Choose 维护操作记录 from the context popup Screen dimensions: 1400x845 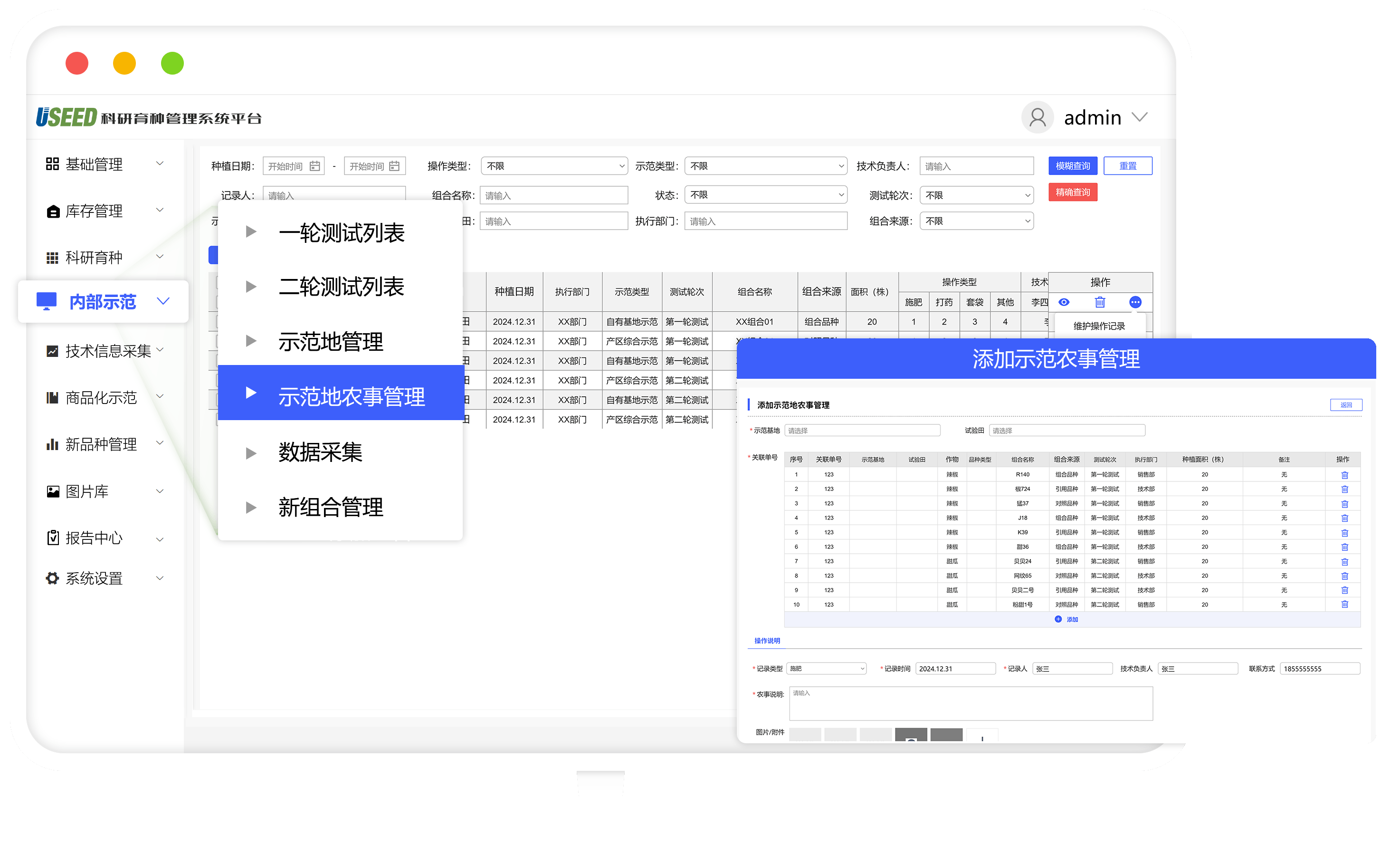click(x=1098, y=325)
